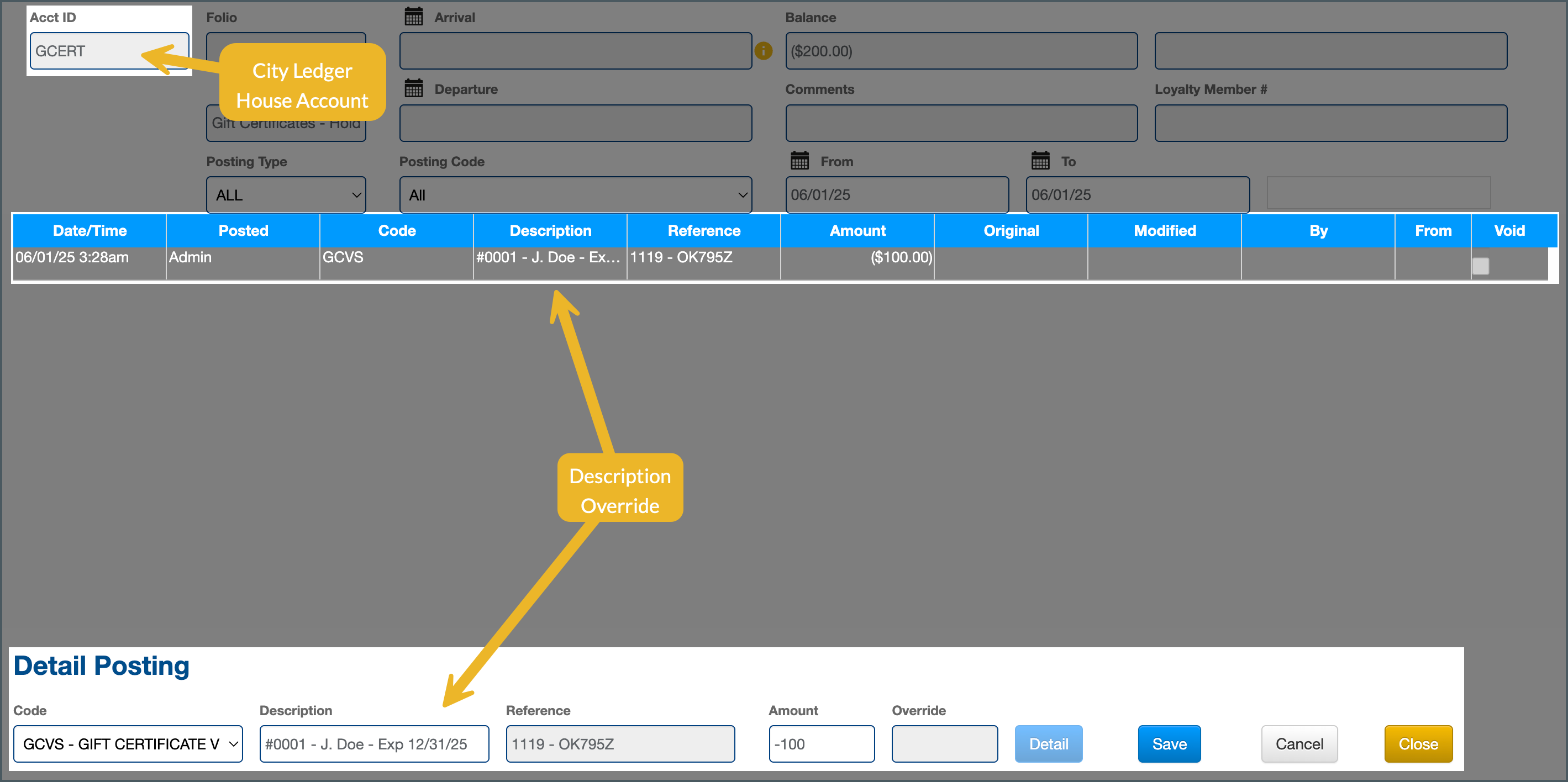Open the Posting Code dropdown

[575, 195]
